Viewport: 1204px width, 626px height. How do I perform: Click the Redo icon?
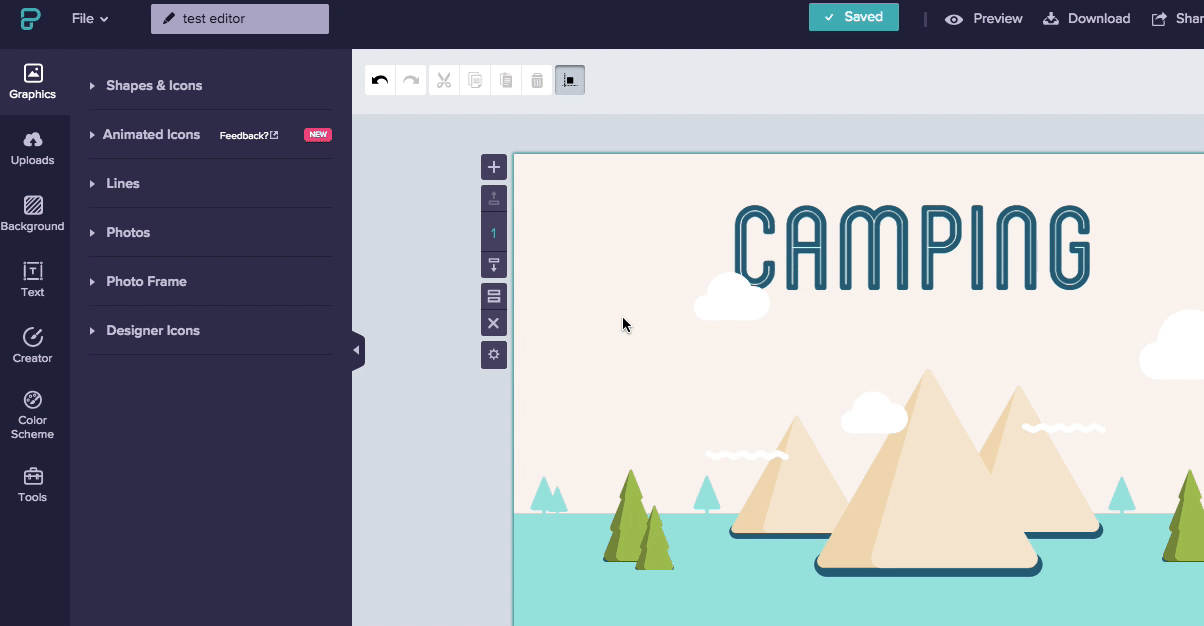click(x=411, y=80)
